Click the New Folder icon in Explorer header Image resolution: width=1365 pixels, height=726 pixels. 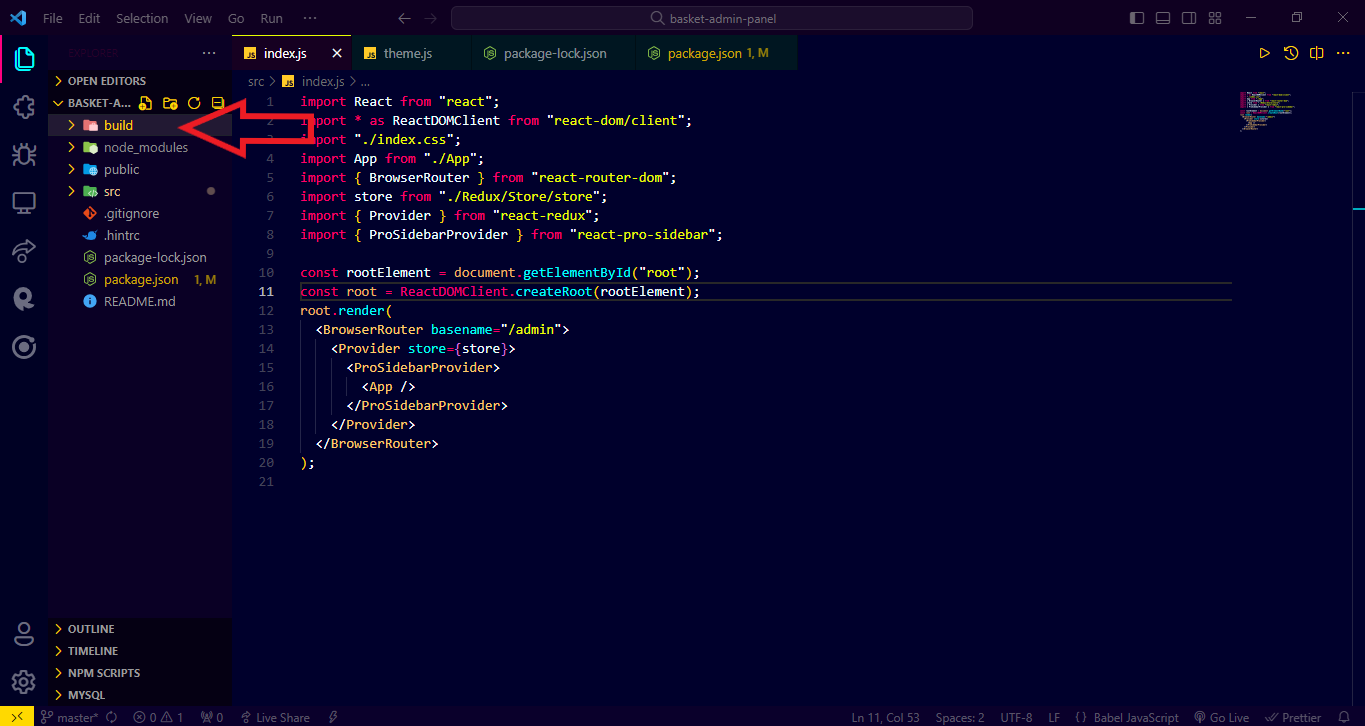coord(170,103)
